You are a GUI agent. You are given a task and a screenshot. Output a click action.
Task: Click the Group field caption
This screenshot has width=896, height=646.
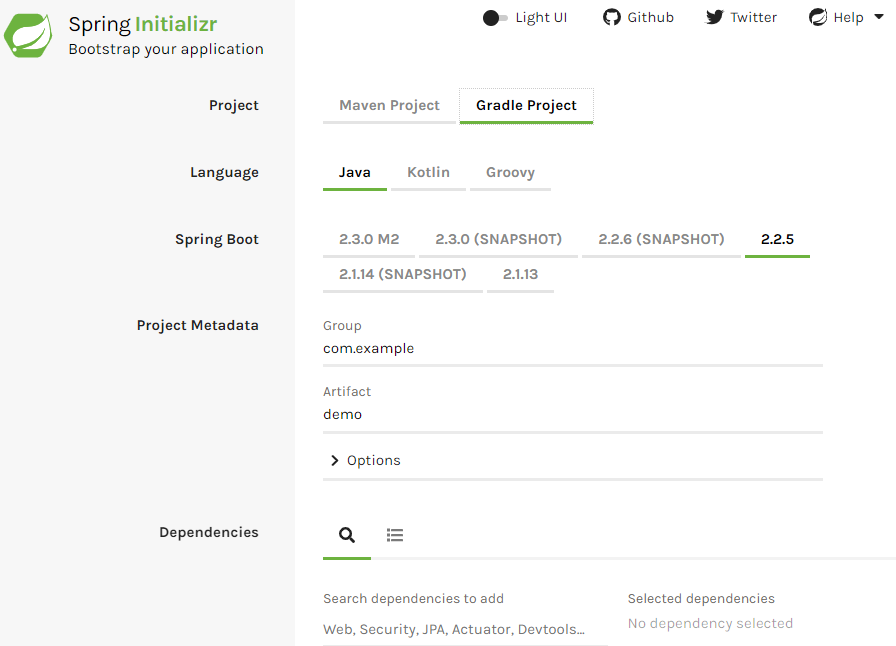point(342,326)
